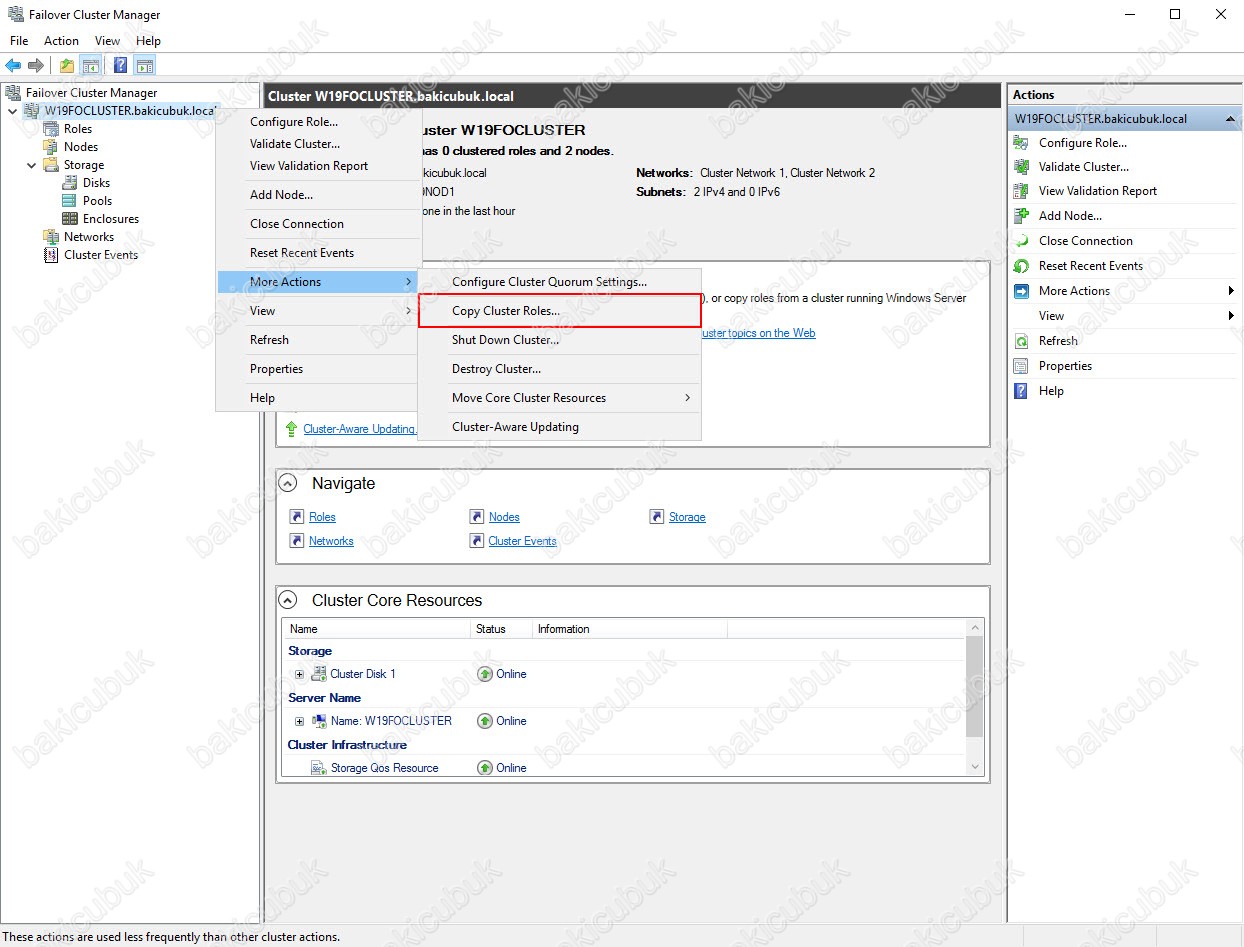Collapse the W19FOCLUSTER.bakicubuk.local Actions header arrow
The width and height of the screenshot is (1244, 947).
1230,119
